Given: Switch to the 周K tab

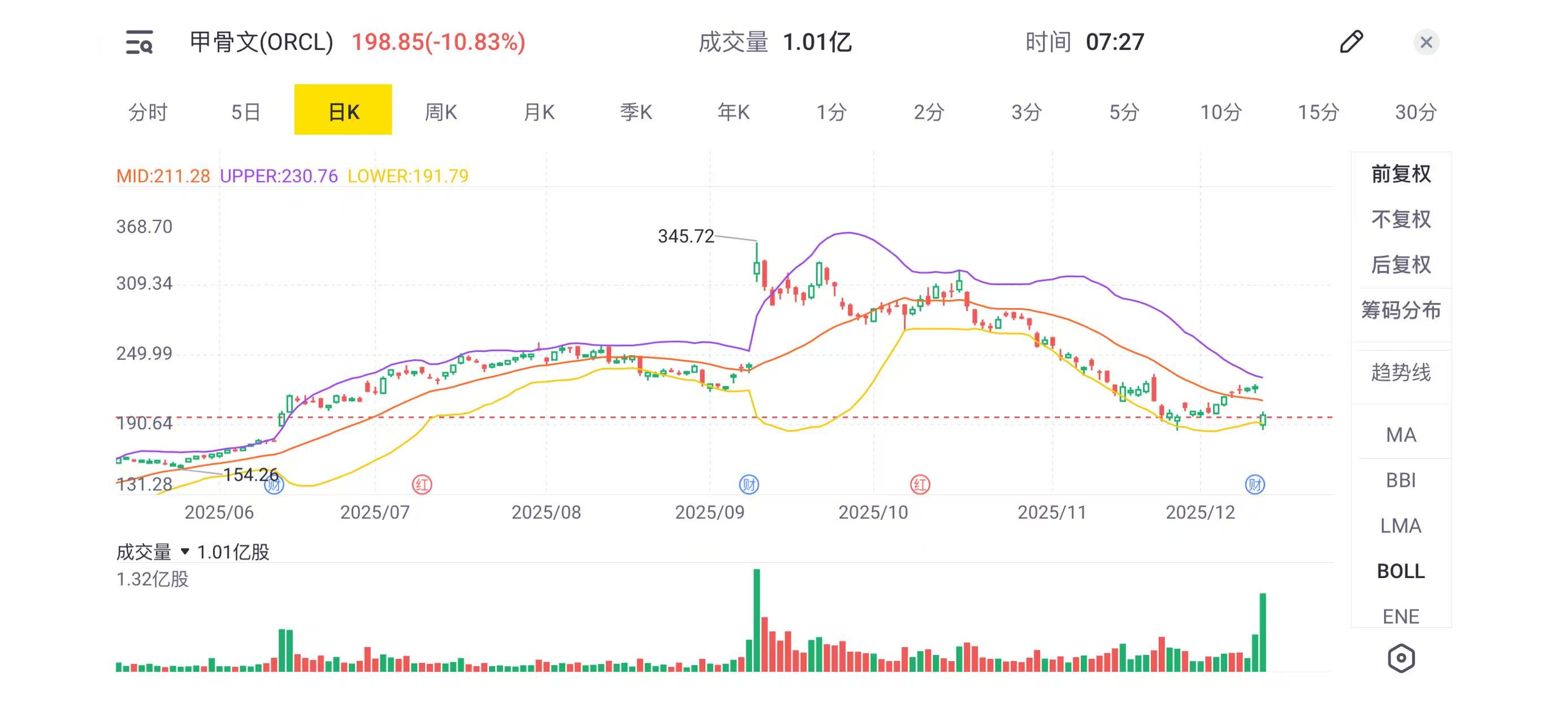Looking at the screenshot, I should click(441, 112).
